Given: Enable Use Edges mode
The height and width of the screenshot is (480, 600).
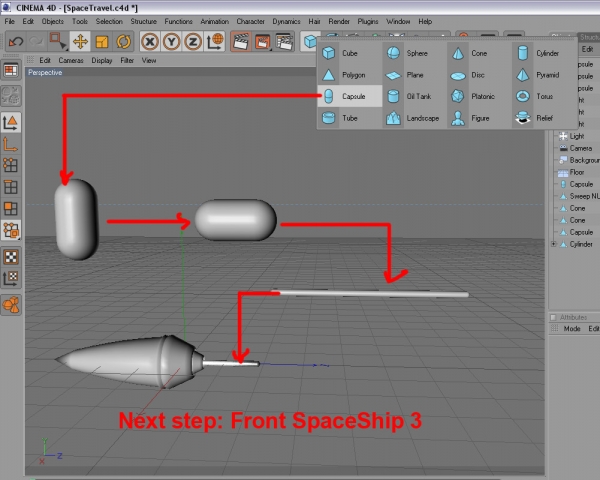Looking at the screenshot, I should [x=11, y=187].
